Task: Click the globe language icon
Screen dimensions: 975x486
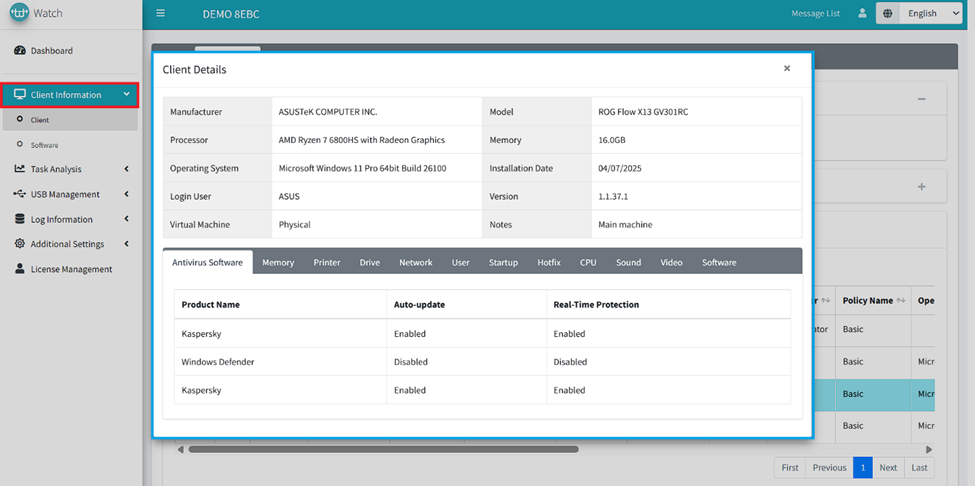Action: click(x=888, y=14)
